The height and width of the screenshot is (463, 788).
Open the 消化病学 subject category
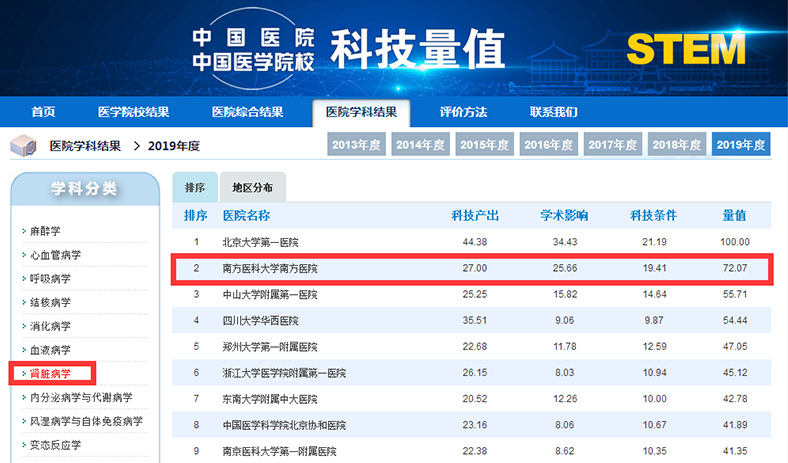tap(50, 326)
